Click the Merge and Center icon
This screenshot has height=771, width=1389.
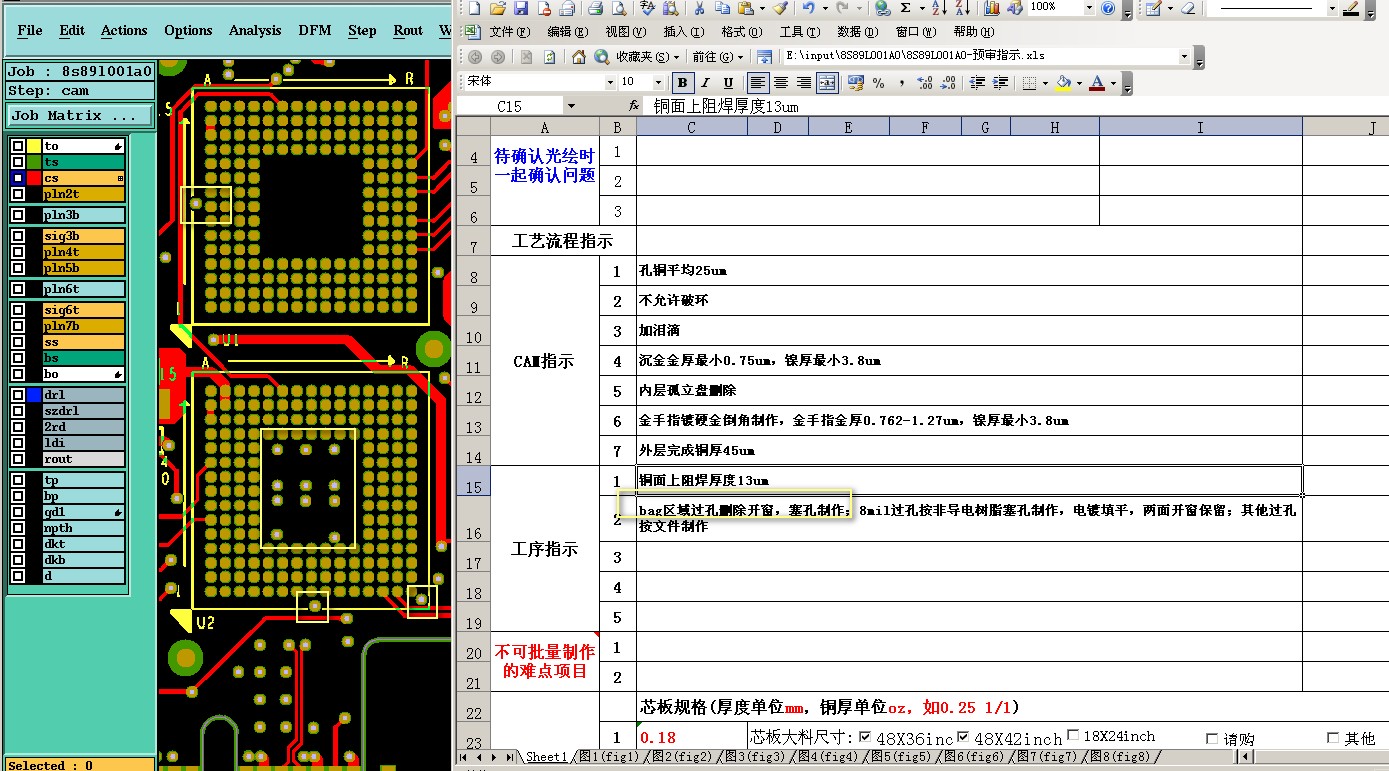click(x=827, y=83)
